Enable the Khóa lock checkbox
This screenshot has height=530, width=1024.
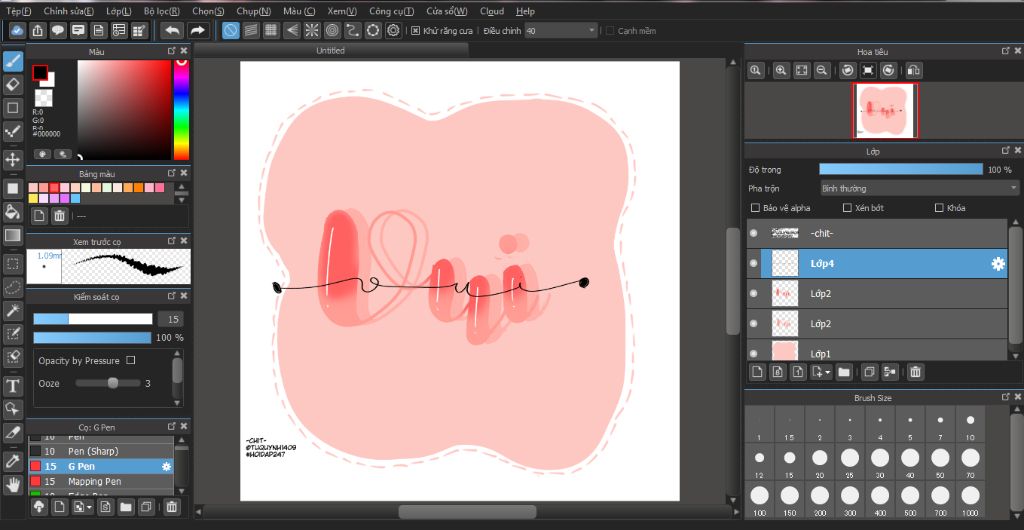[x=939, y=208]
